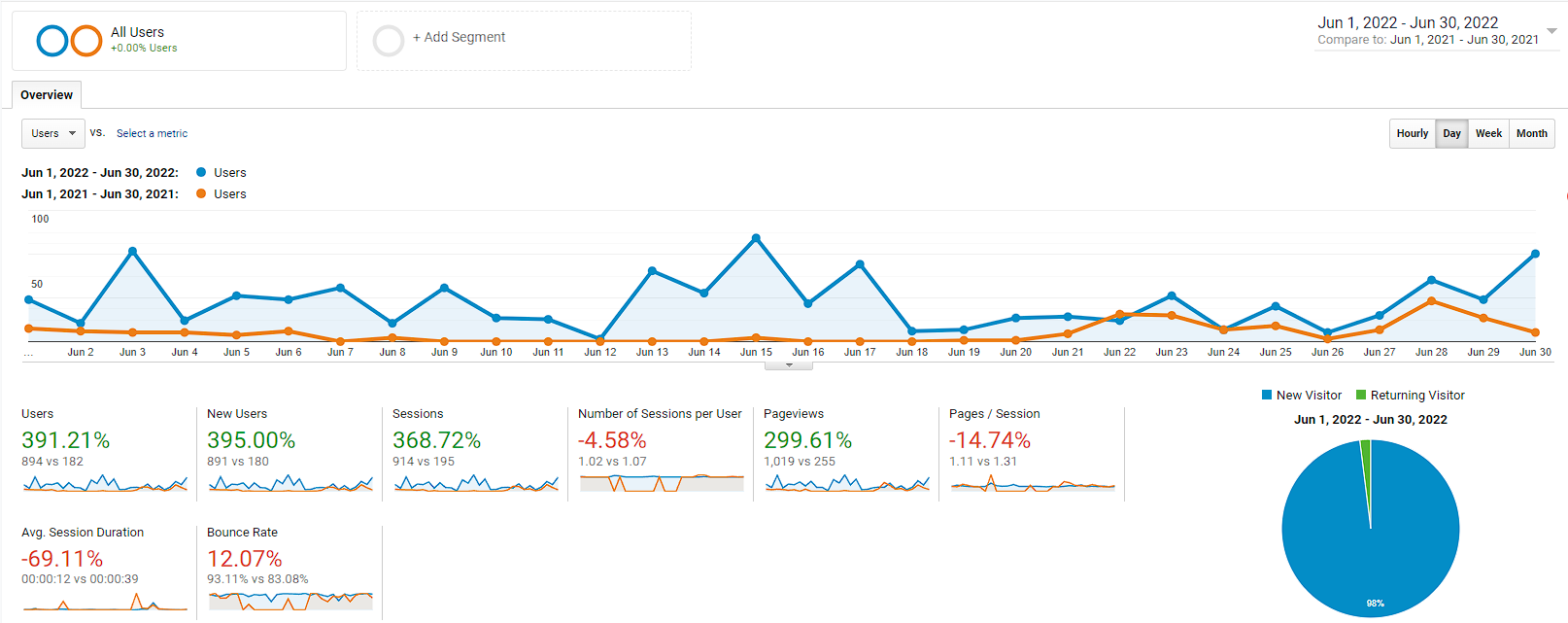The height and width of the screenshot is (623, 1568).
Task: Open the date range picker caret
Action: click(x=1551, y=31)
